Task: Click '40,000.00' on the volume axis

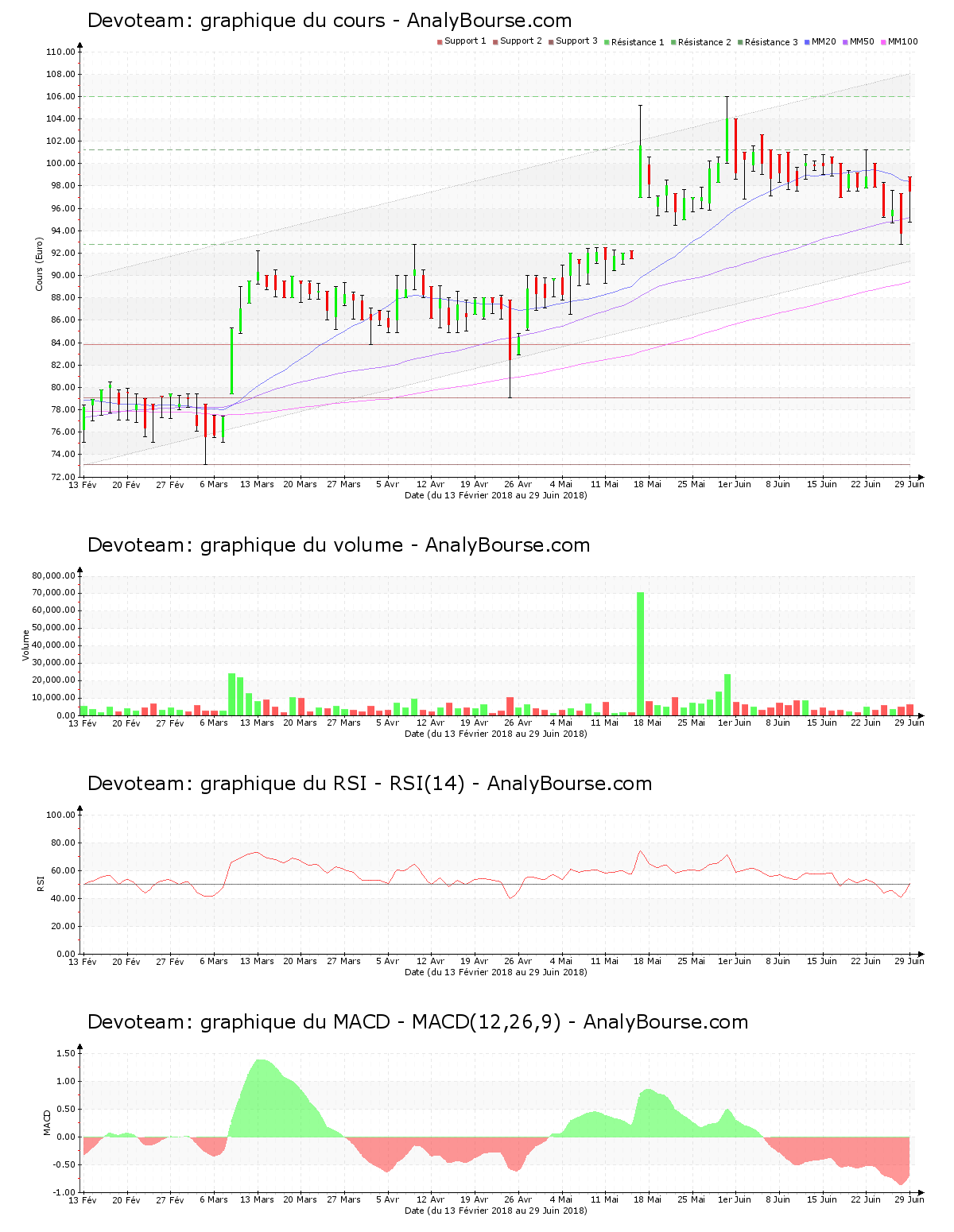Action: pyautogui.click(x=54, y=645)
